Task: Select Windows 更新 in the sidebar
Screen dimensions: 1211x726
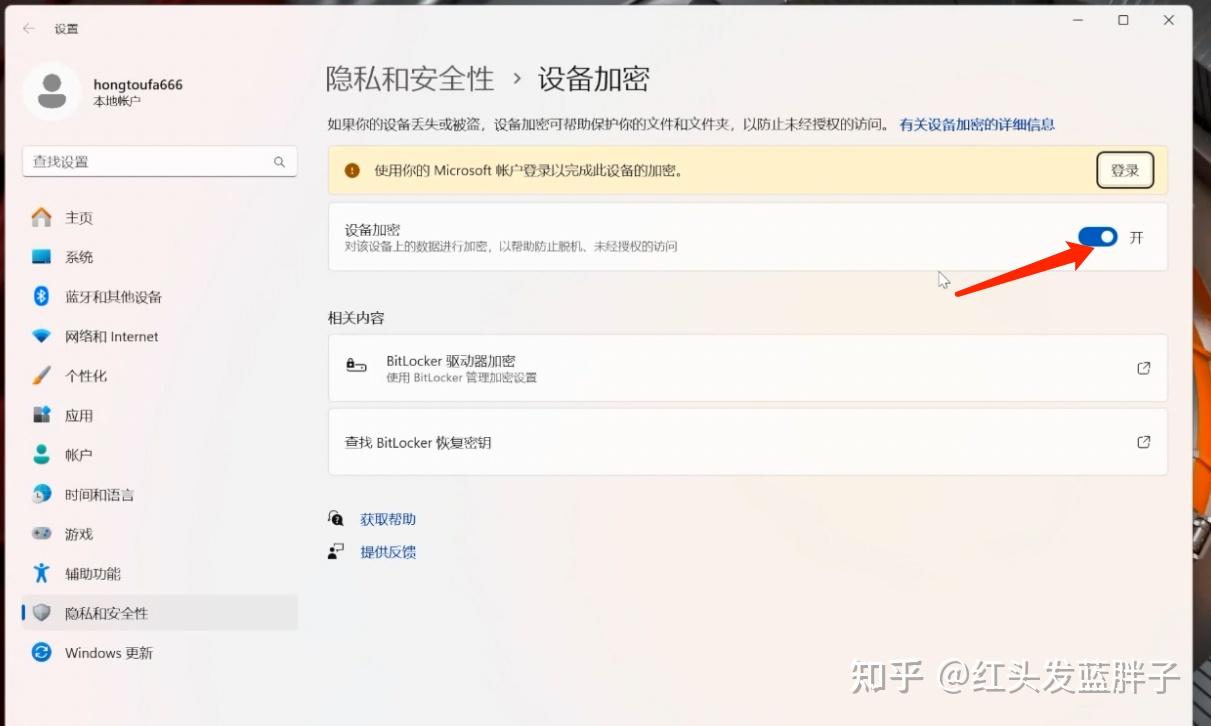Action: click(x=160, y=652)
